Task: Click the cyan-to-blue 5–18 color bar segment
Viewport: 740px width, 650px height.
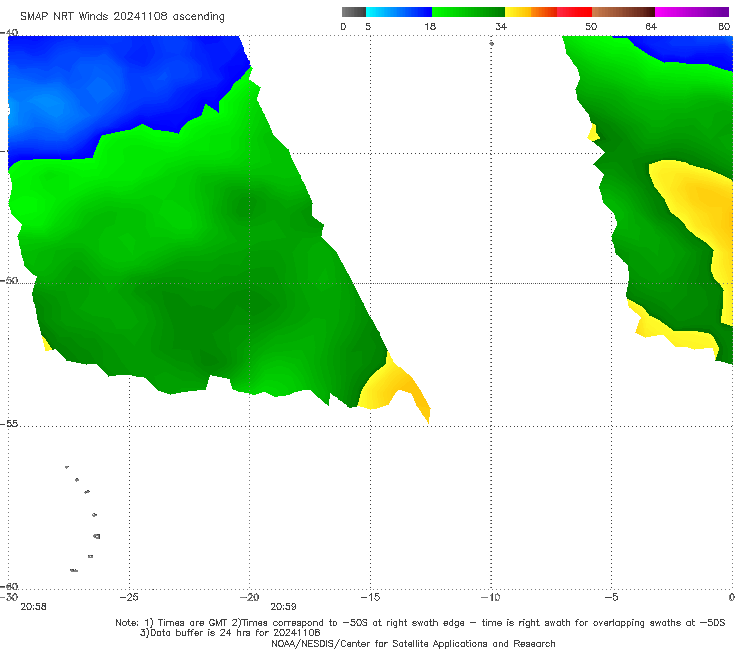Action: point(399,12)
